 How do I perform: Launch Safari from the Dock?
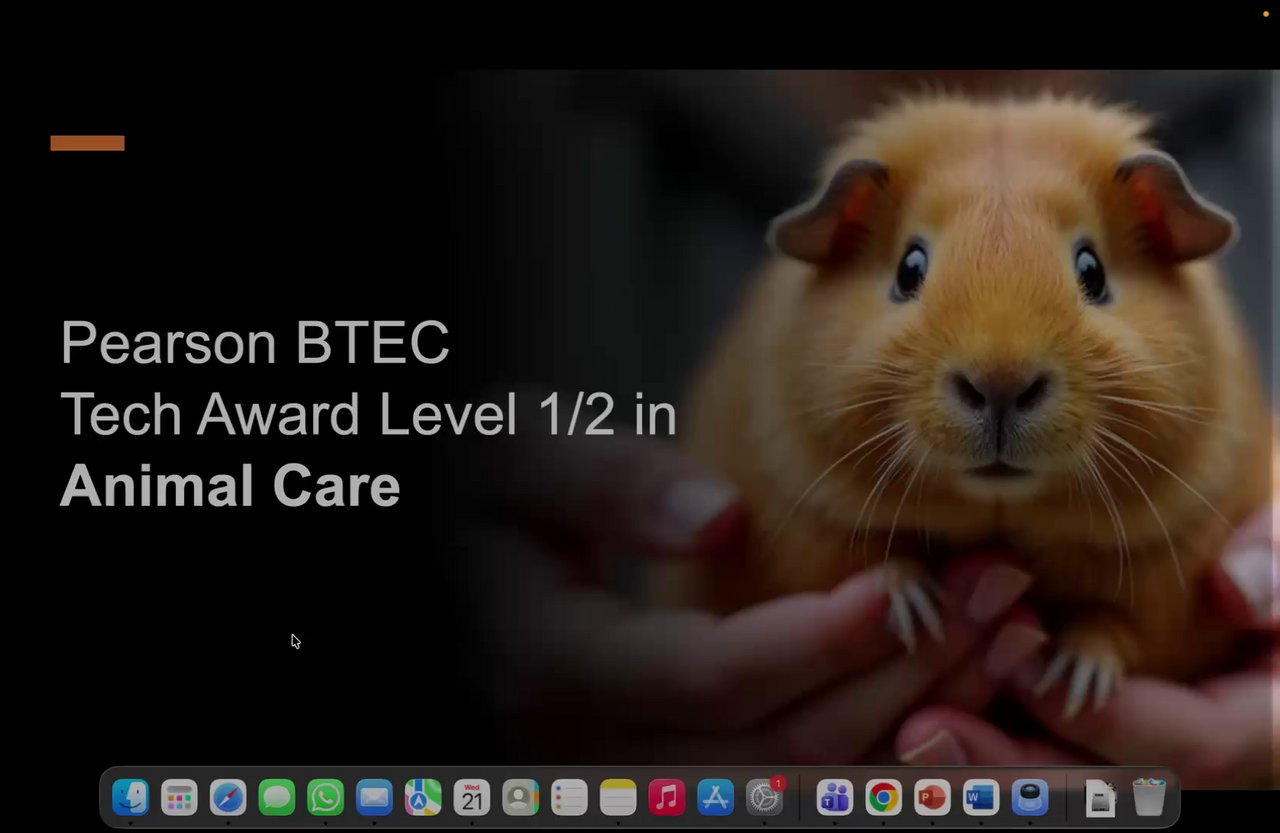pos(228,797)
